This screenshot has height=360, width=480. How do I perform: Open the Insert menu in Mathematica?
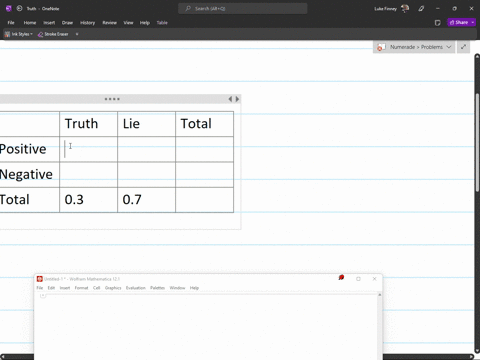tap(65, 288)
